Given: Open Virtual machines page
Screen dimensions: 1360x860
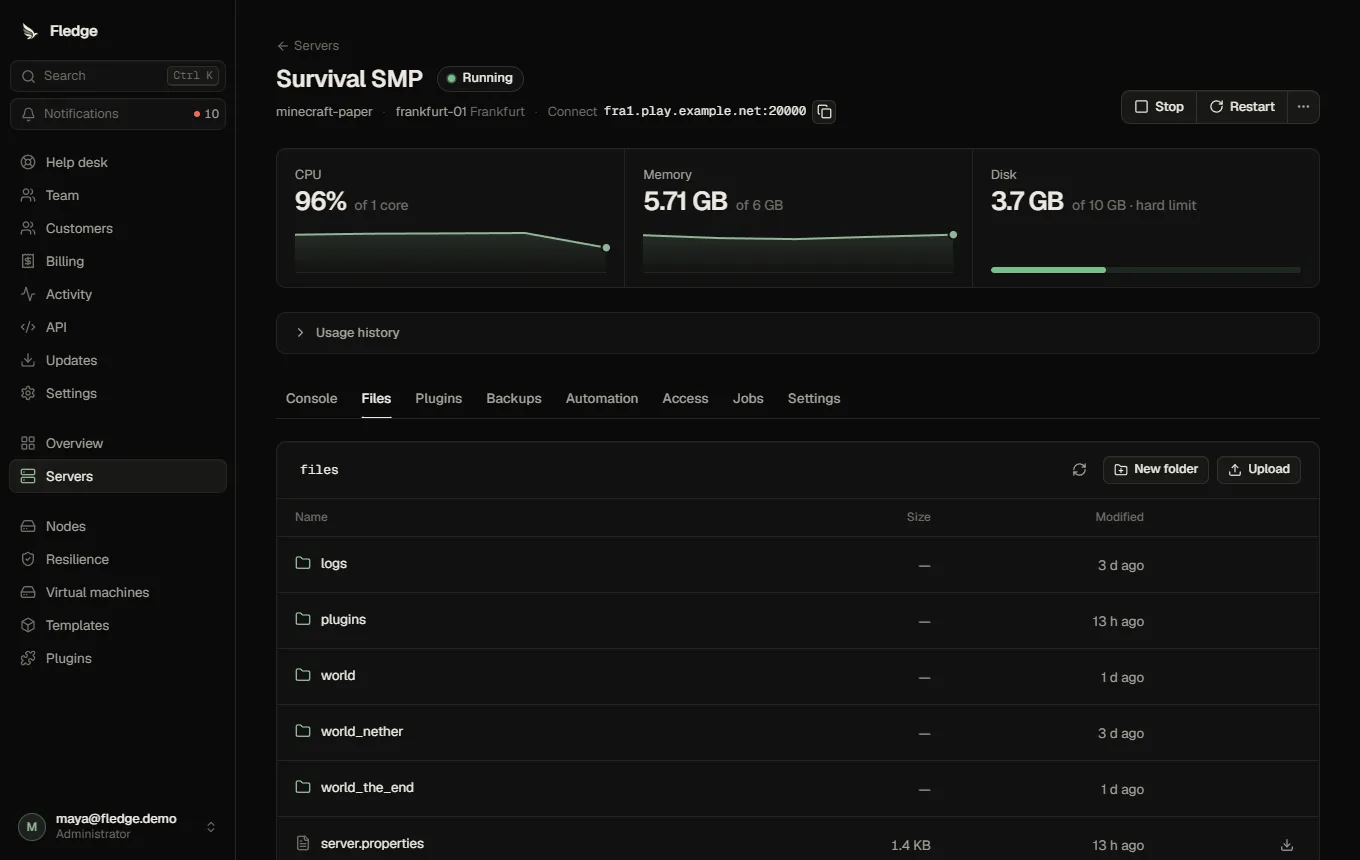Looking at the screenshot, I should [x=118, y=592].
